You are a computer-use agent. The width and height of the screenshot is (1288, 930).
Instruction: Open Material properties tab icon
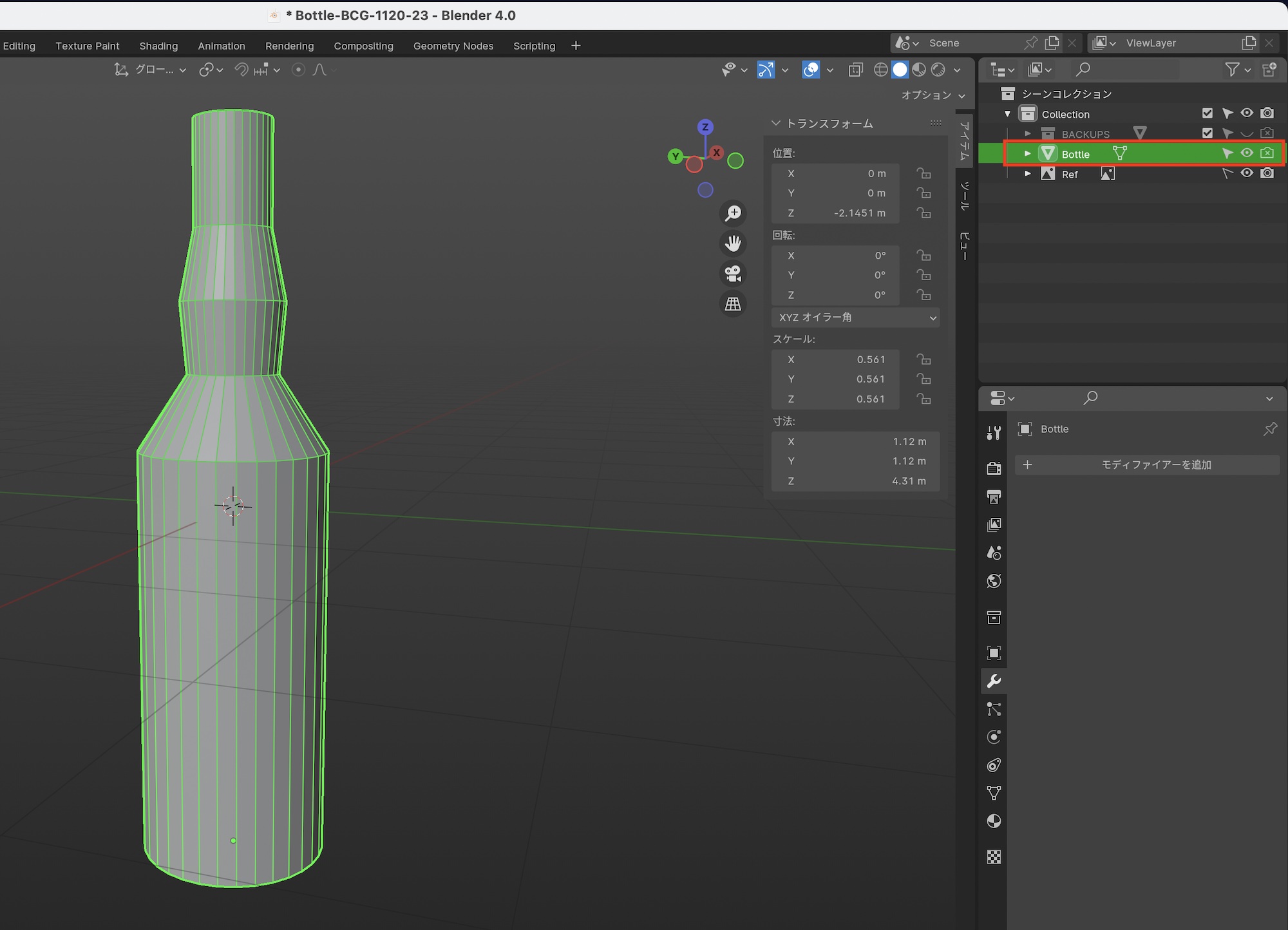pos(994,821)
